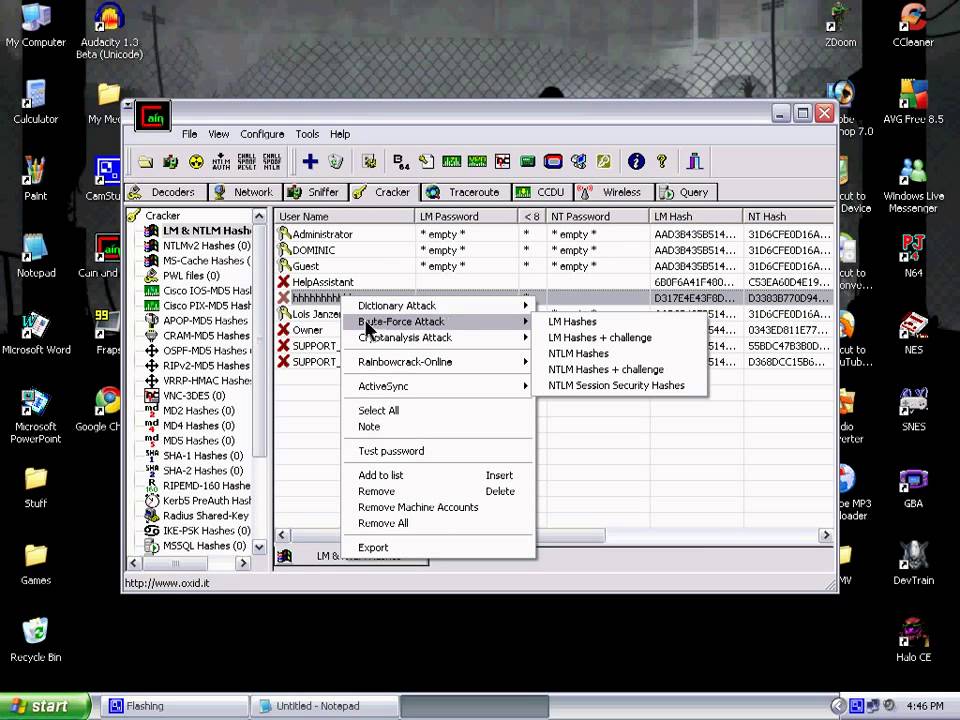The height and width of the screenshot is (720, 960).
Task: Open the Configure menu
Action: coord(262,134)
